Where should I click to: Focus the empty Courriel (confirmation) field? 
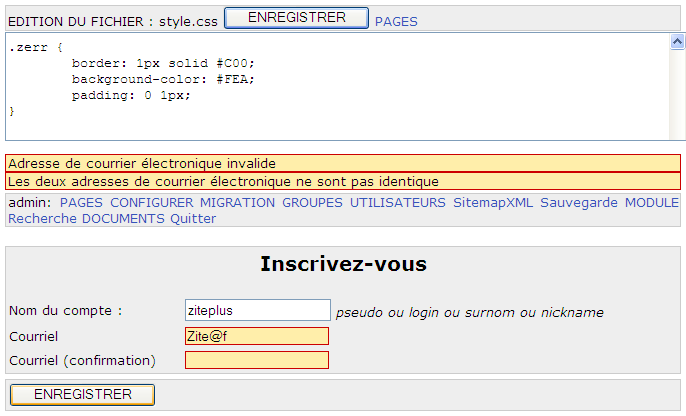pyautogui.click(x=257, y=360)
